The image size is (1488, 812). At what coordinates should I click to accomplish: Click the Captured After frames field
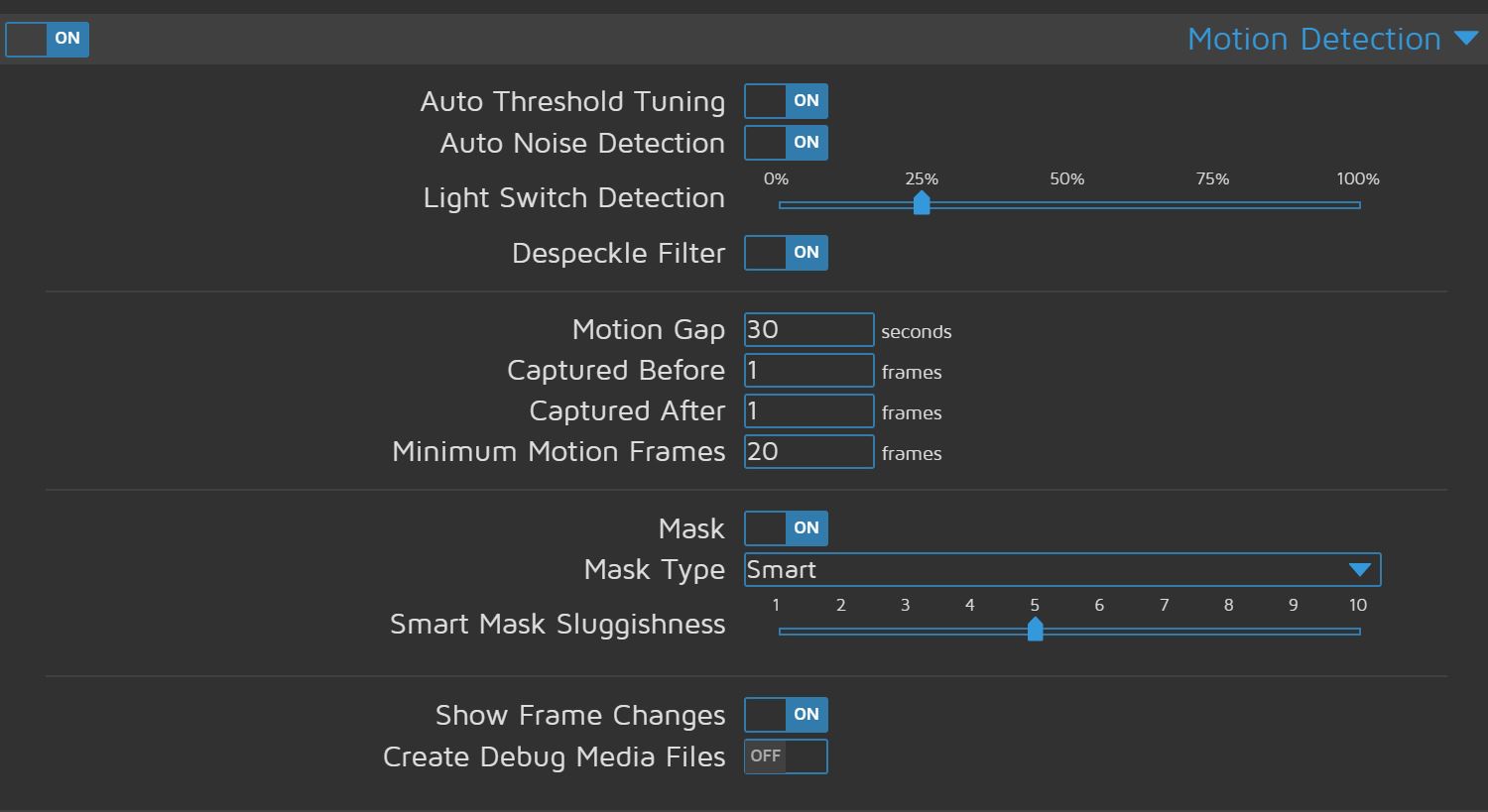[808, 410]
